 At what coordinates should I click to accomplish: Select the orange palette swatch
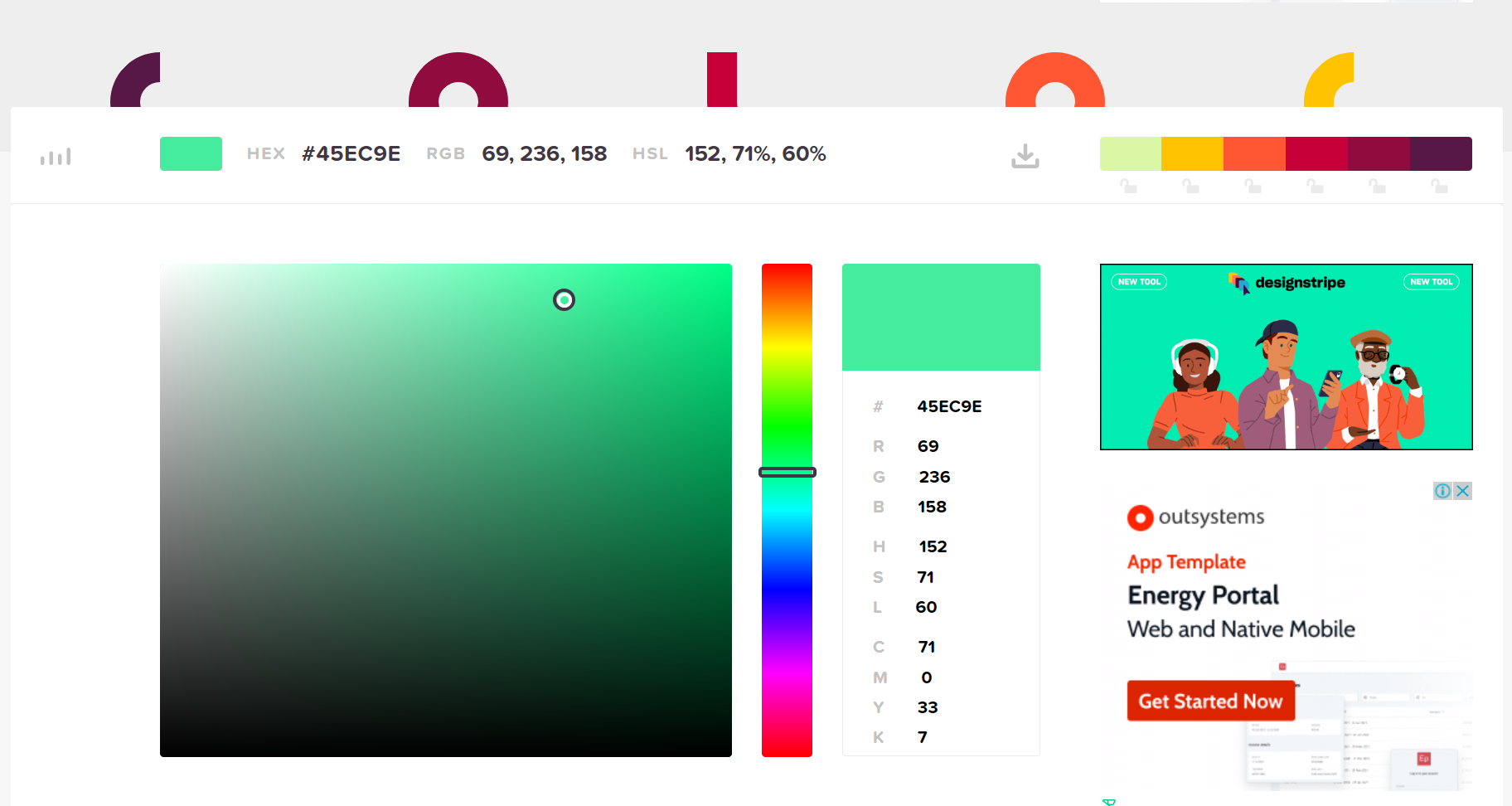point(1254,153)
